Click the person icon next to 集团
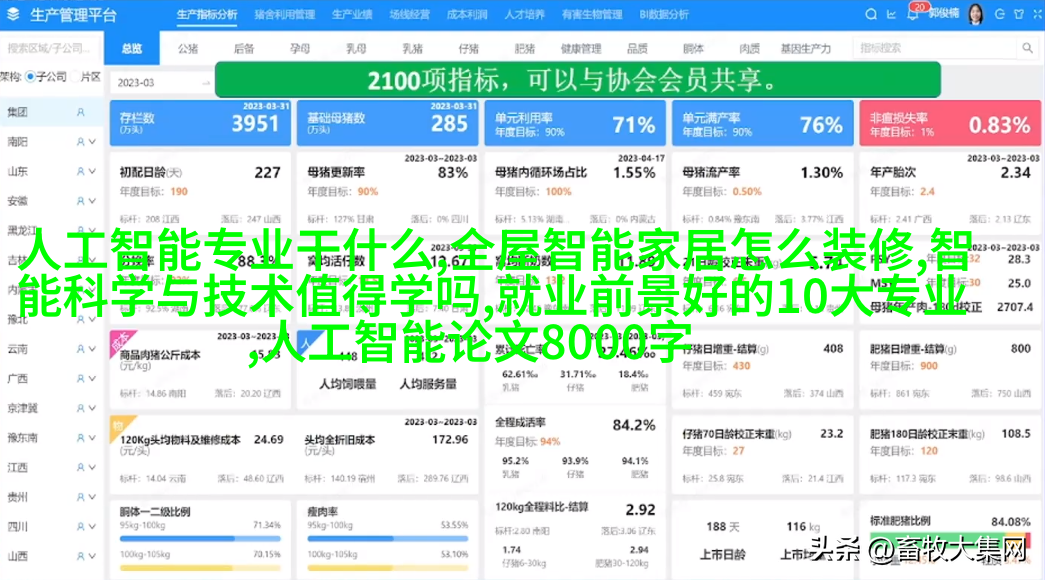This screenshot has width=1045, height=580. click(x=81, y=113)
